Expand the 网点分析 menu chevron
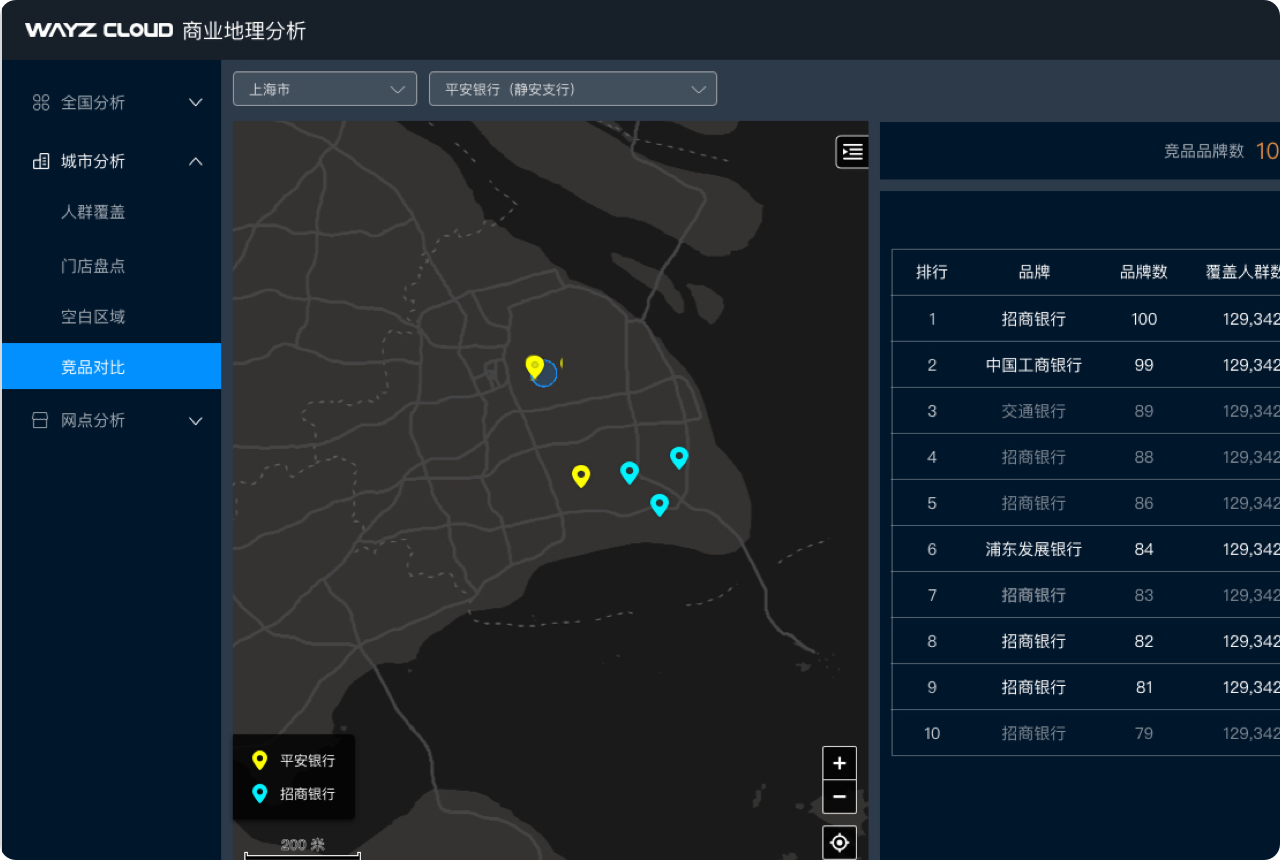1280x860 pixels. (x=196, y=421)
